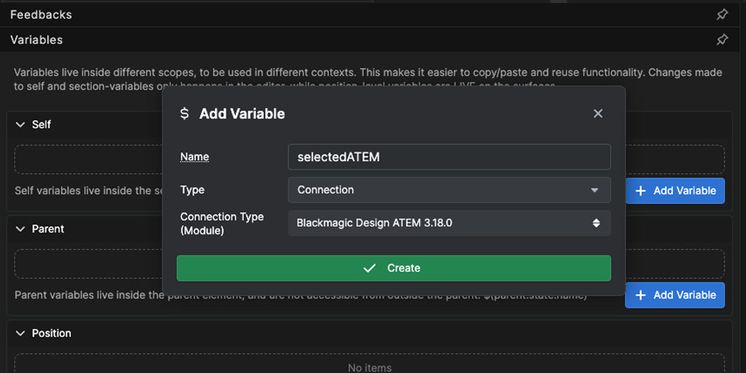
Task: Click the green Create button
Action: (393, 268)
